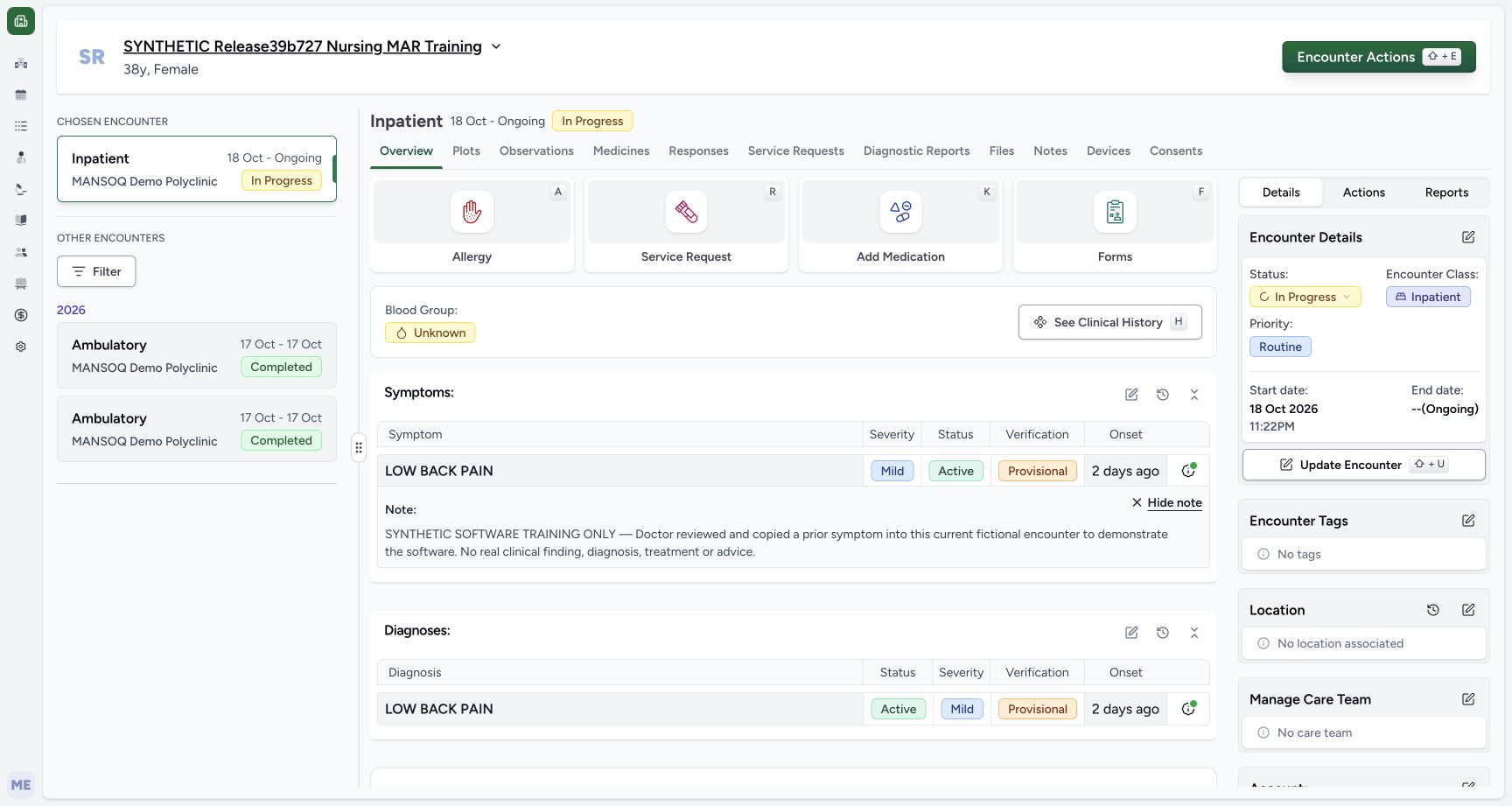This screenshot has width=1512, height=806.
Task: Edit Manage Care Team via pencil icon
Action: tap(1468, 699)
